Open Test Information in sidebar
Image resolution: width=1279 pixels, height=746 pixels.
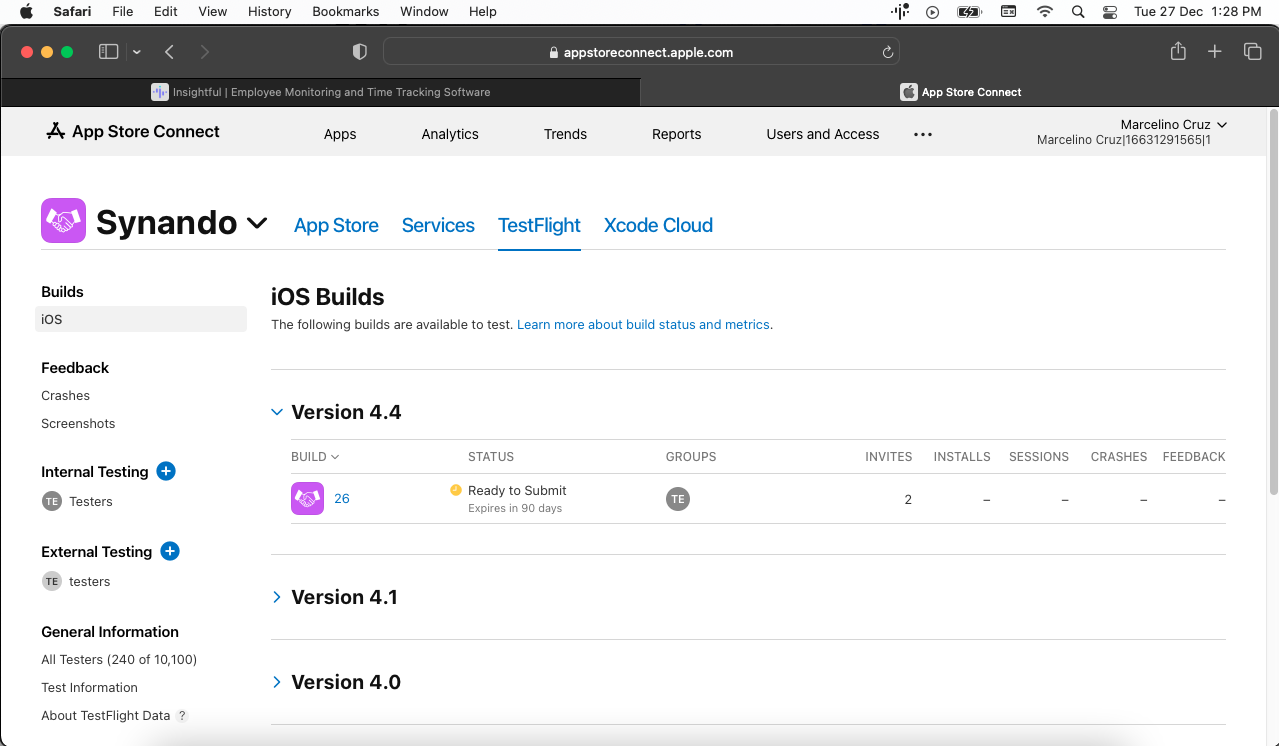(89, 688)
